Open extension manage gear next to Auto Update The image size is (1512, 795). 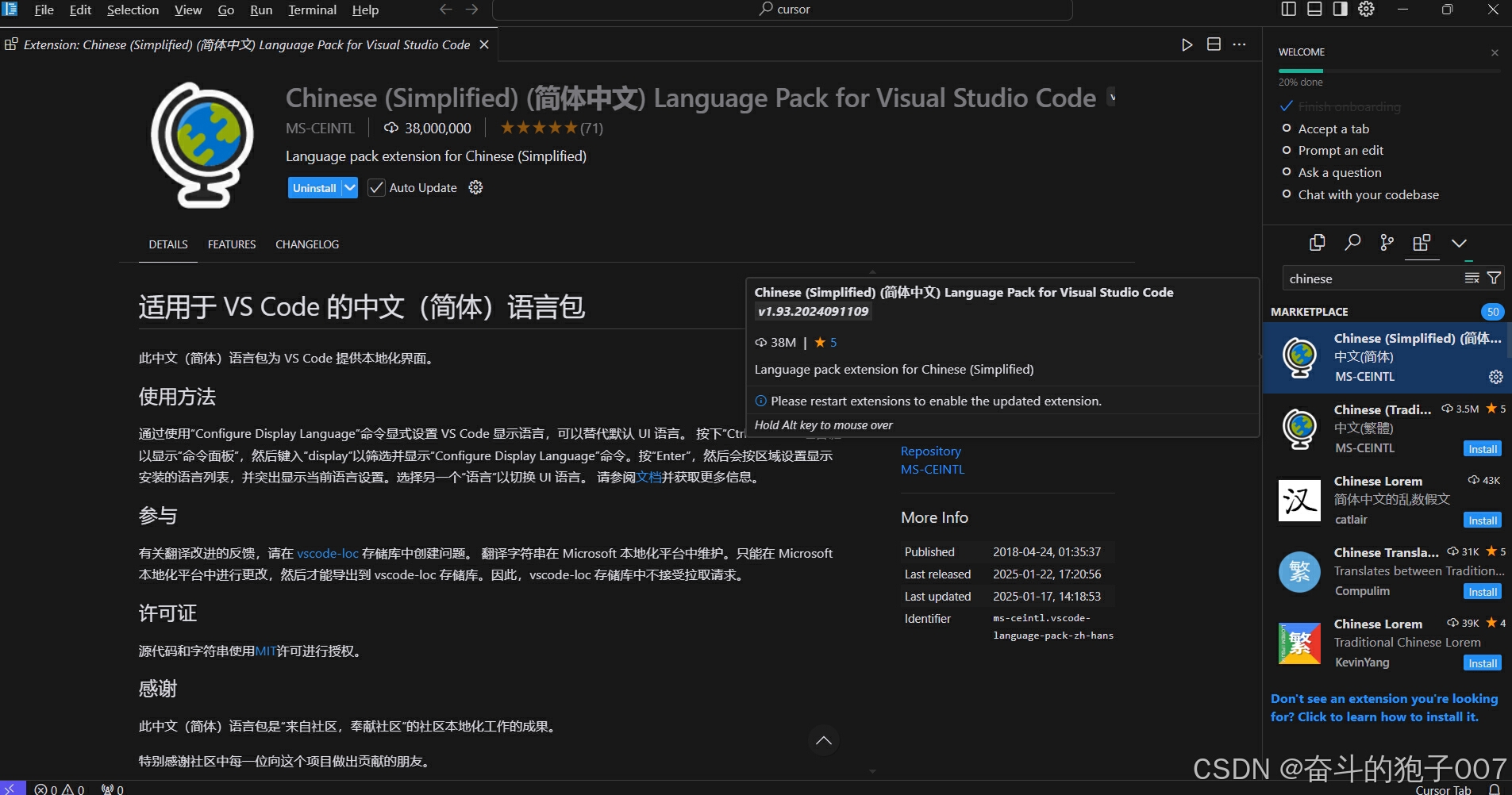(475, 187)
